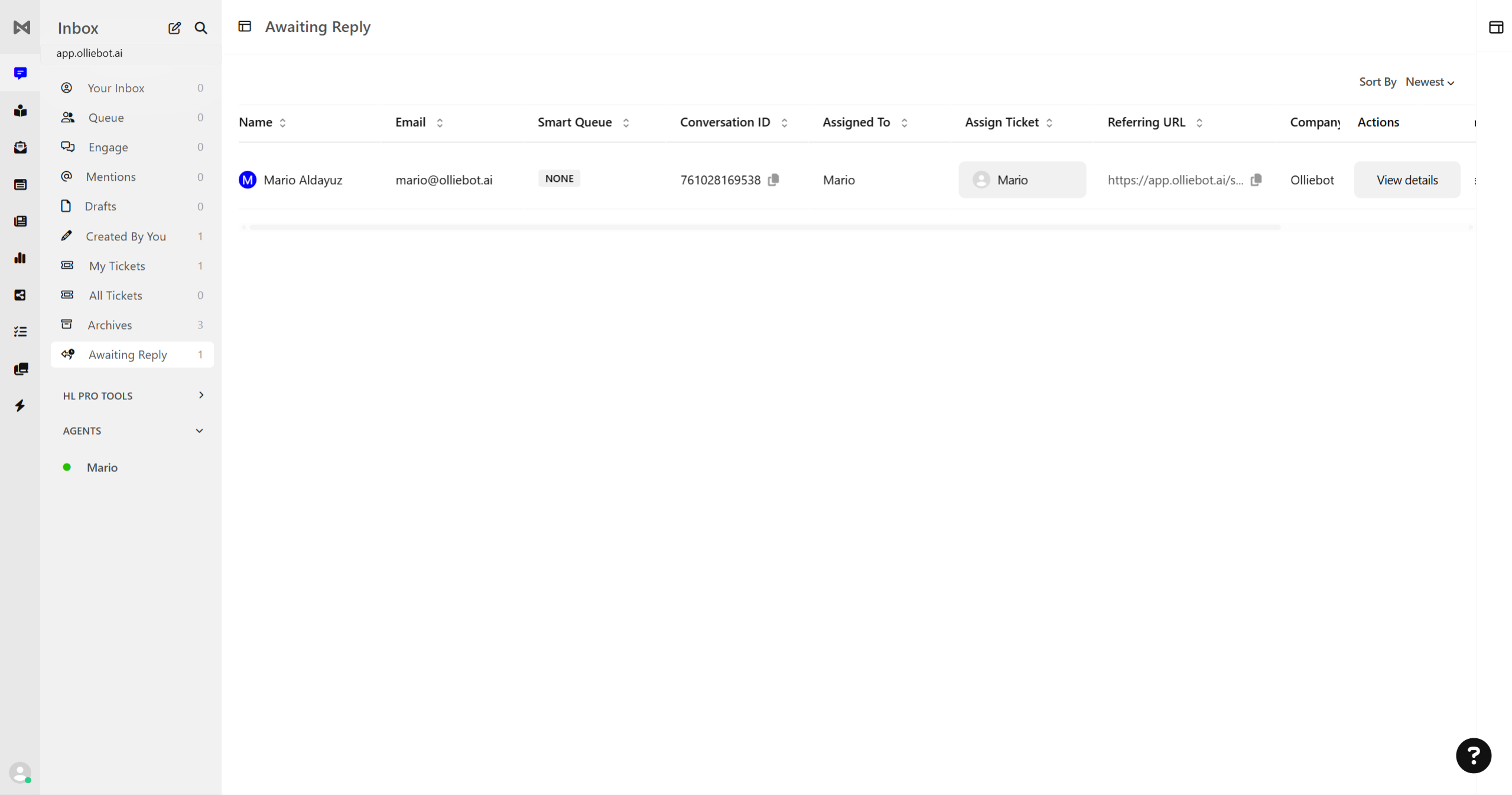
Task: Open the Archives folder
Action: pyautogui.click(x=110, y=325)
